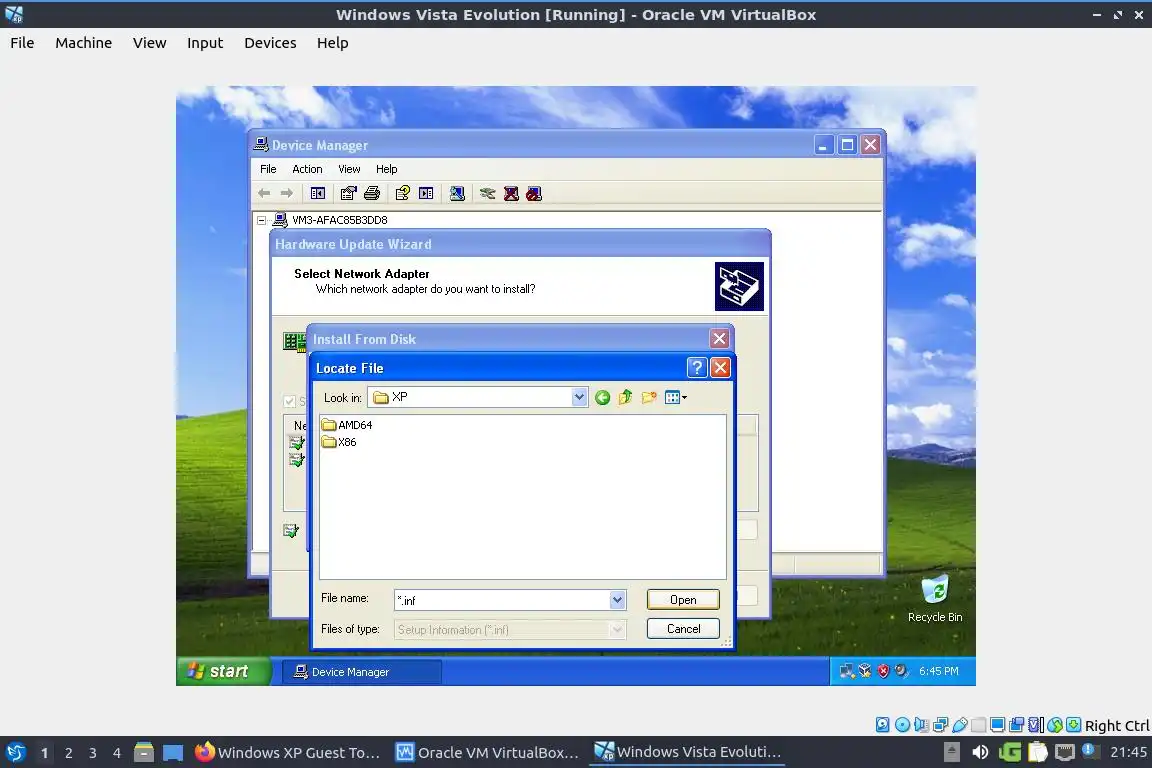Select the X86 folder
This screenshot has height=768, width=1152.
coord(339,442)
